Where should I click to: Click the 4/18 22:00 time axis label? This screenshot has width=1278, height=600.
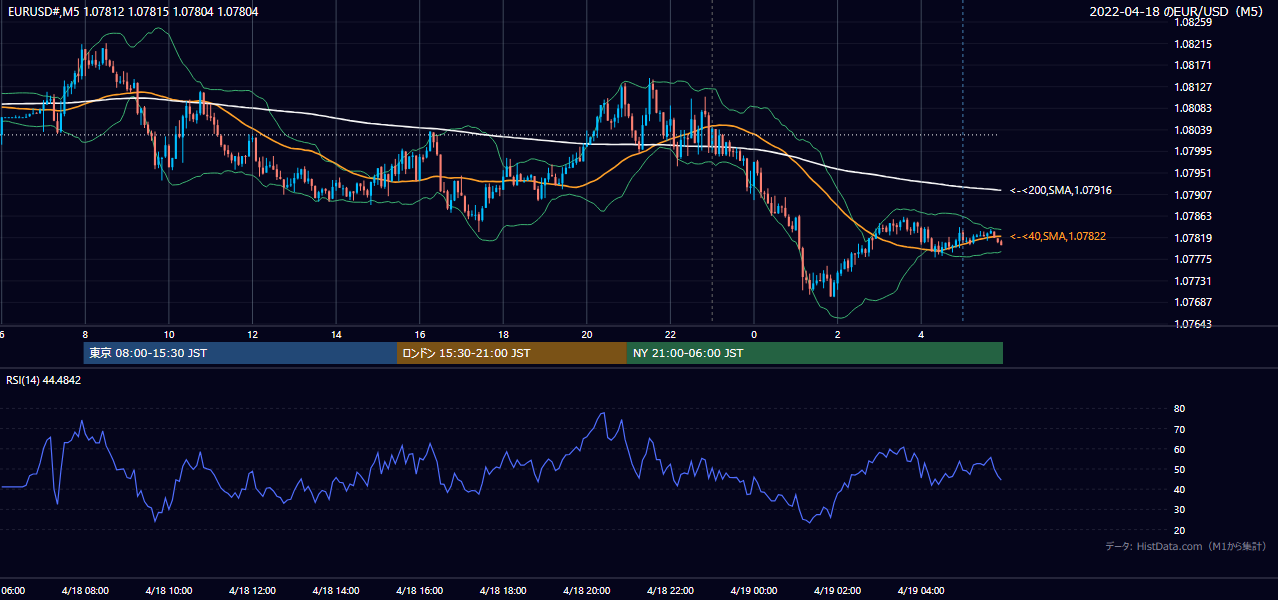tap(670, 591)
